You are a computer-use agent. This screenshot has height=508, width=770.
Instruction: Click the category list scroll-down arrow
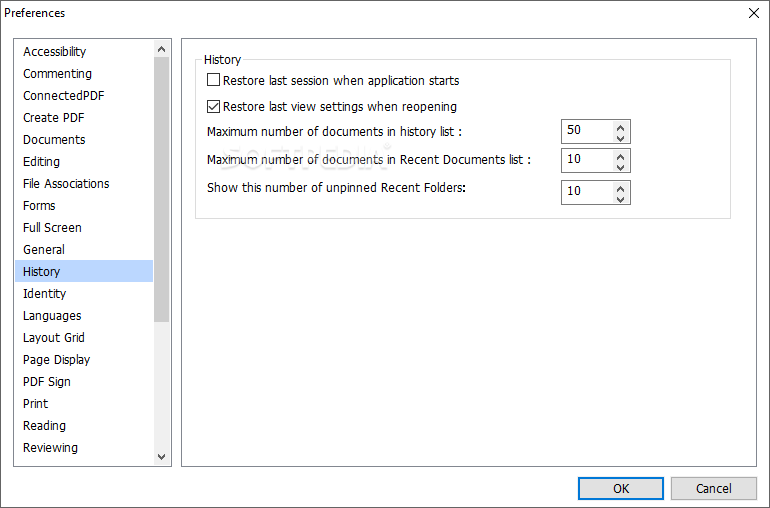coord(162,456)
